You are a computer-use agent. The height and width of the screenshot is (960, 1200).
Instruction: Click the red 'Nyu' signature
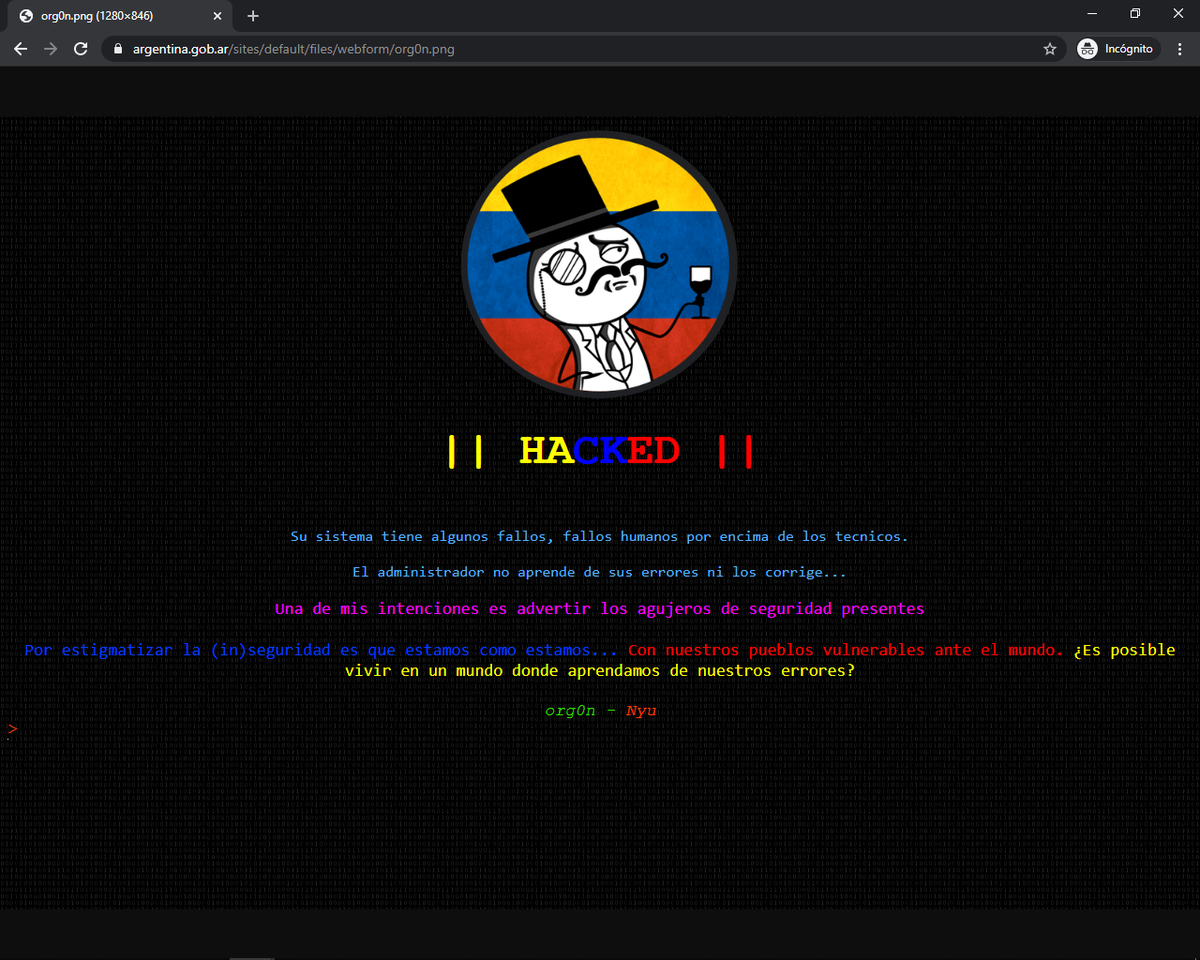(641, 711)
